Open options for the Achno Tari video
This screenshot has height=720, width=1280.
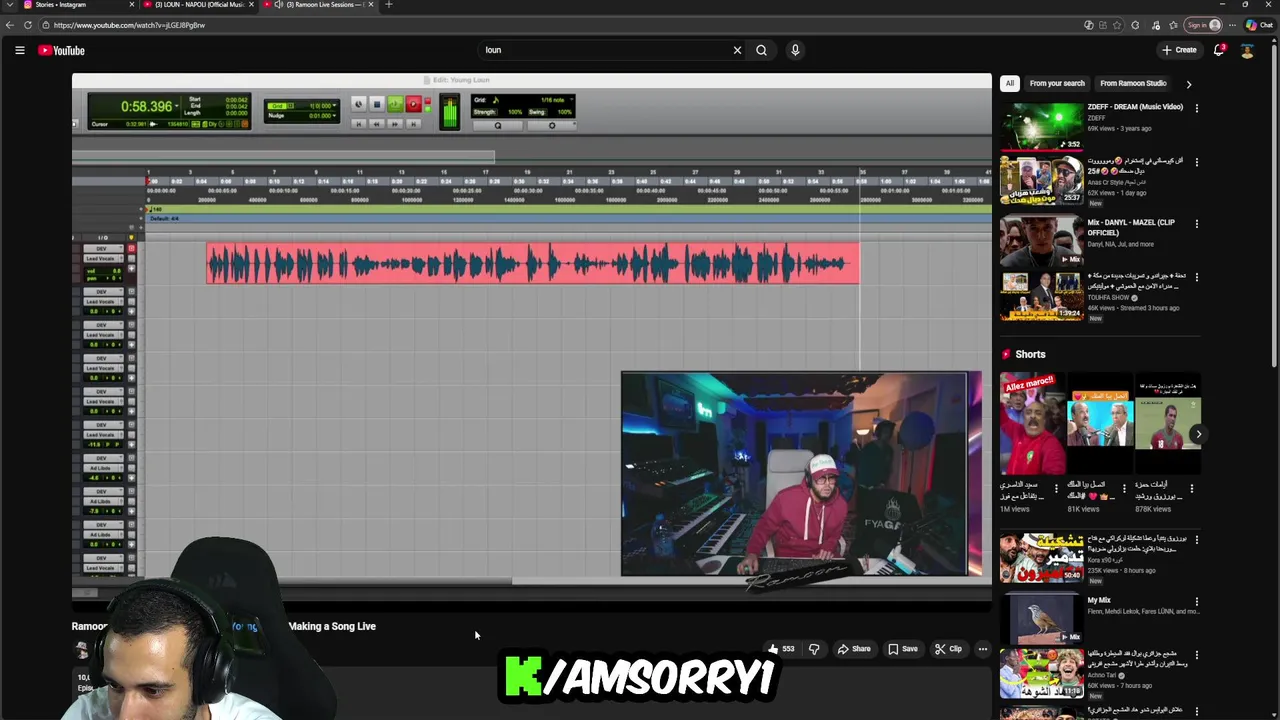tap(1196, 655)
